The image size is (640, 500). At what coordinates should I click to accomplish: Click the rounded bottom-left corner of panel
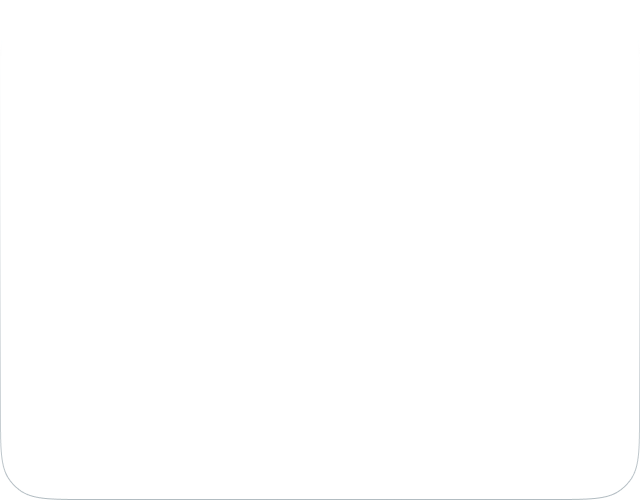(18, 482)
